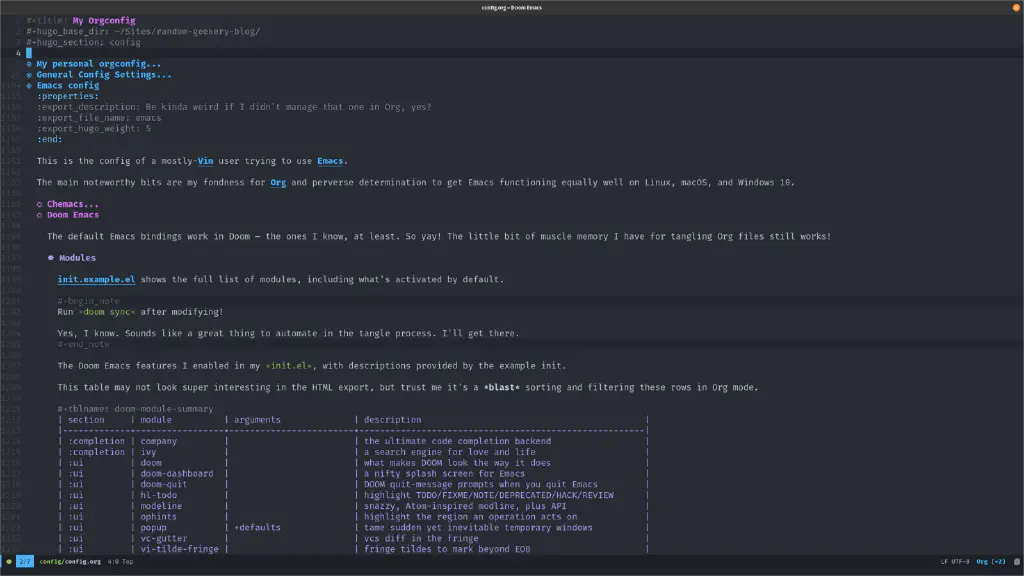Click the circled bullet before "My personal orgconfig"
The image size is (1024, 576).
28,63
